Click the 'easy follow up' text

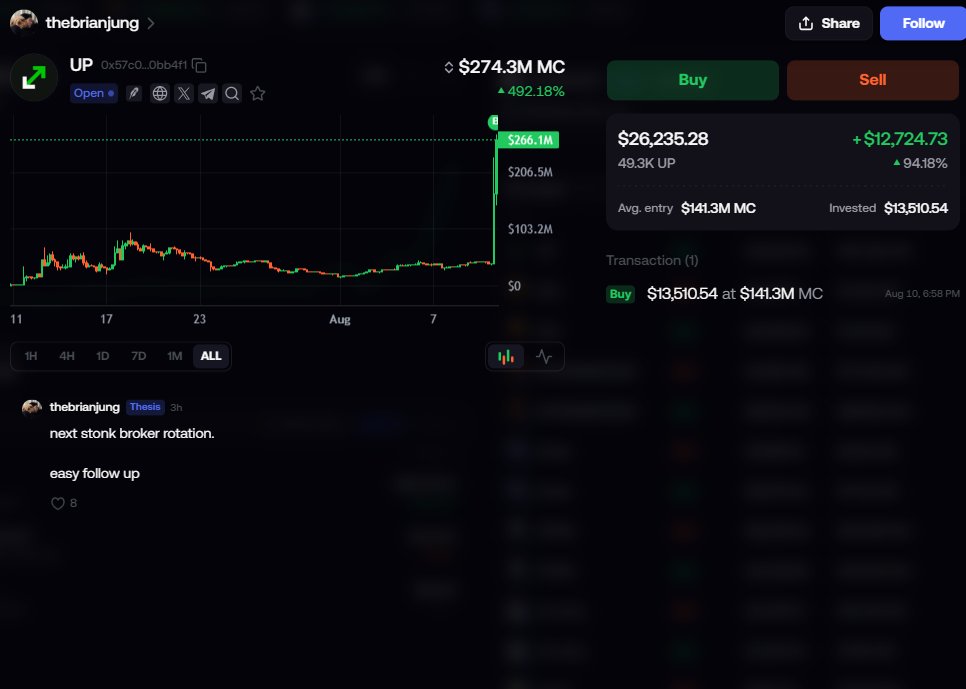coord(94,473)
